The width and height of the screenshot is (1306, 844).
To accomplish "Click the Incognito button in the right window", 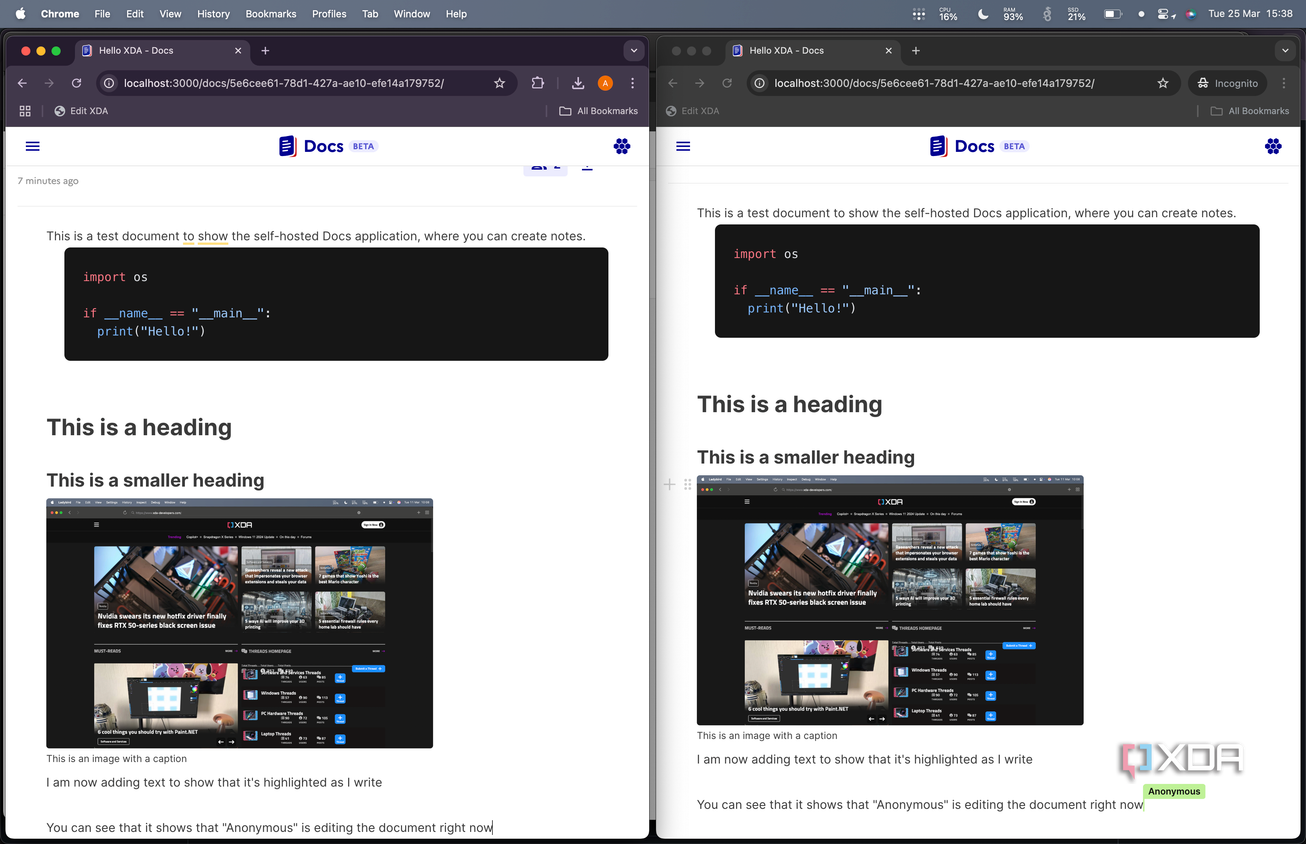I will [1228, 83].
